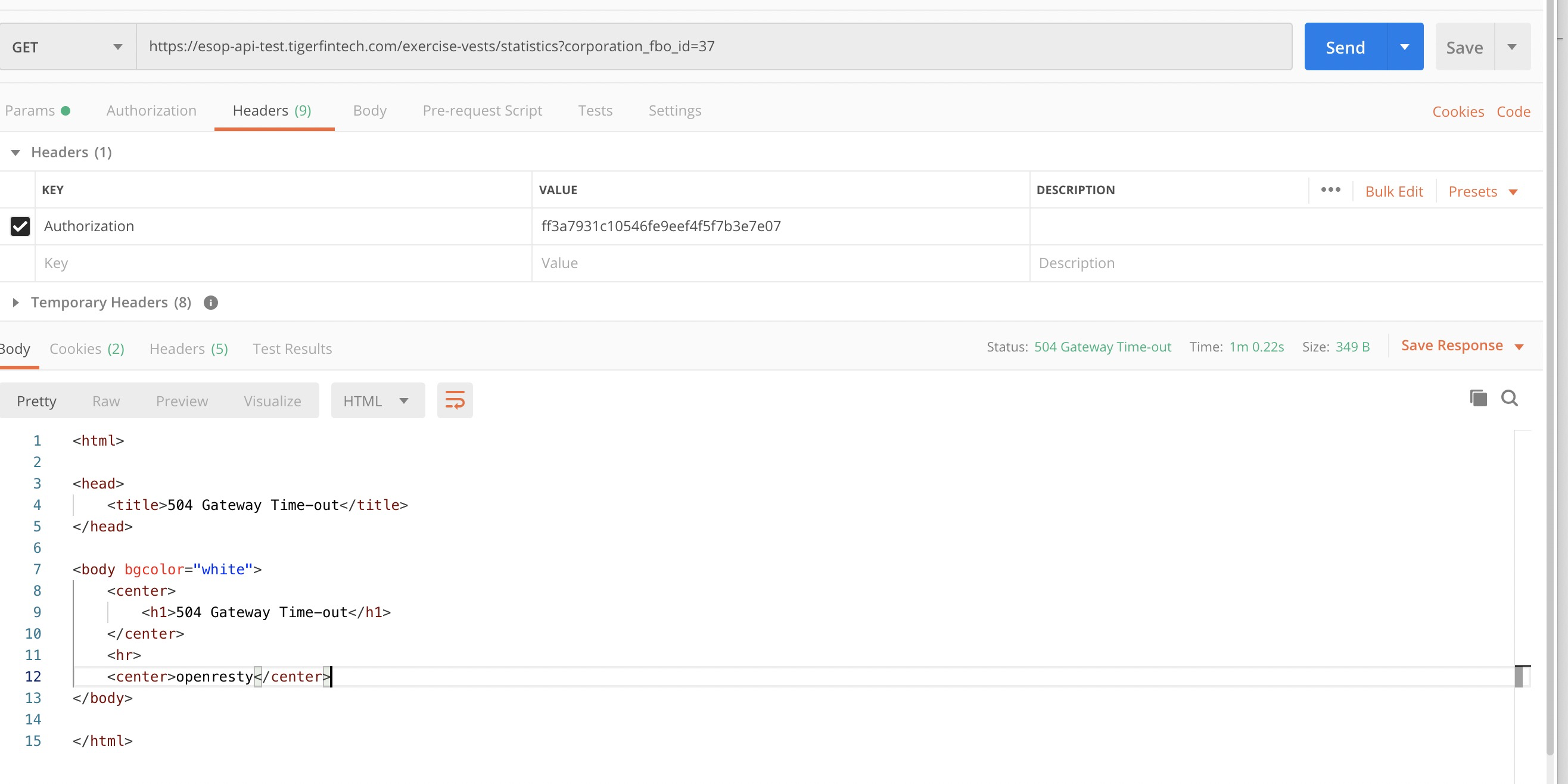The width and height of the screenshot is (1568, 784).
Task: Open search in response body
Action: (1510, 398)
